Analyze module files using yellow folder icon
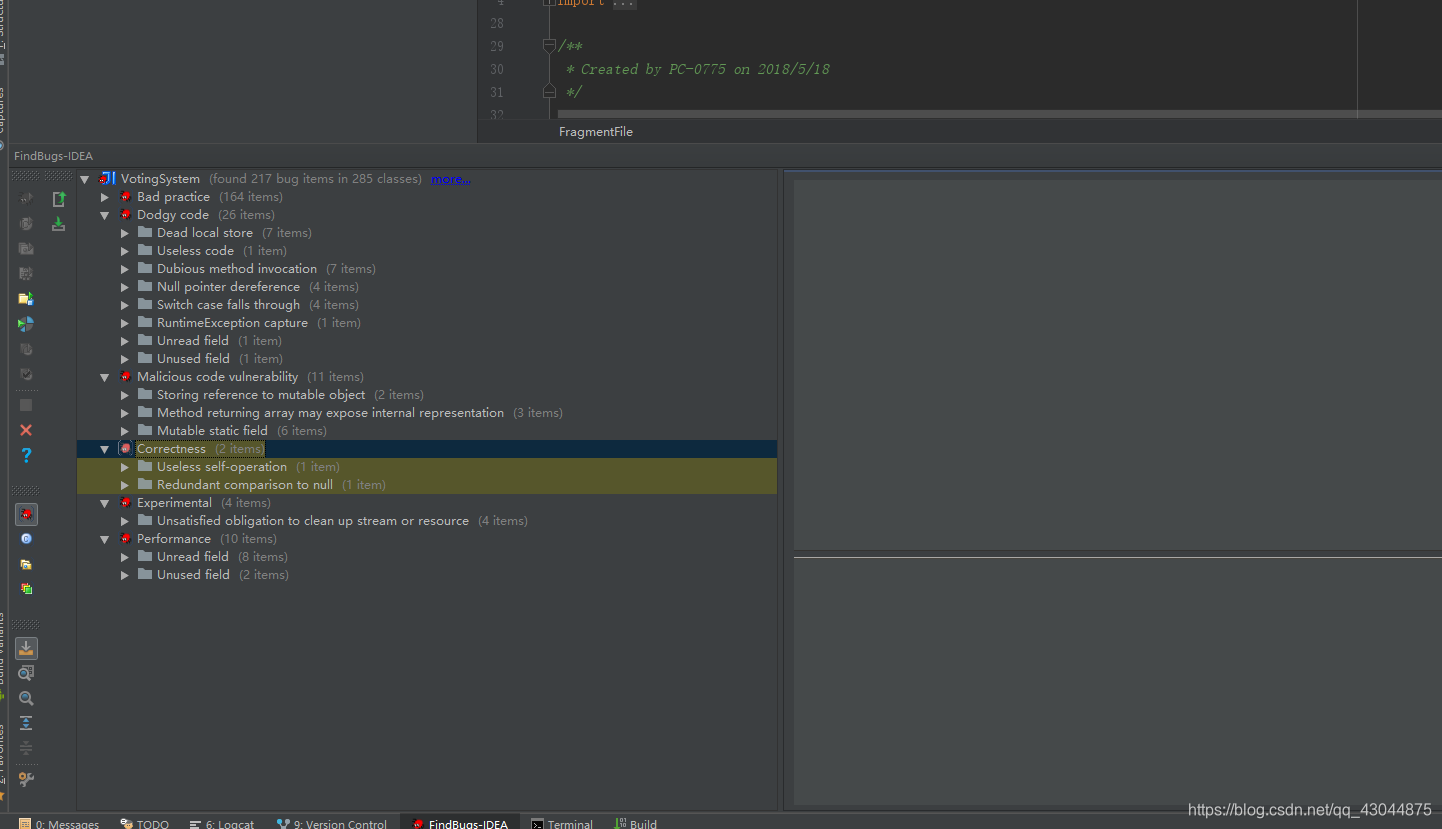The image size is (1442, 829). [26, 299]
